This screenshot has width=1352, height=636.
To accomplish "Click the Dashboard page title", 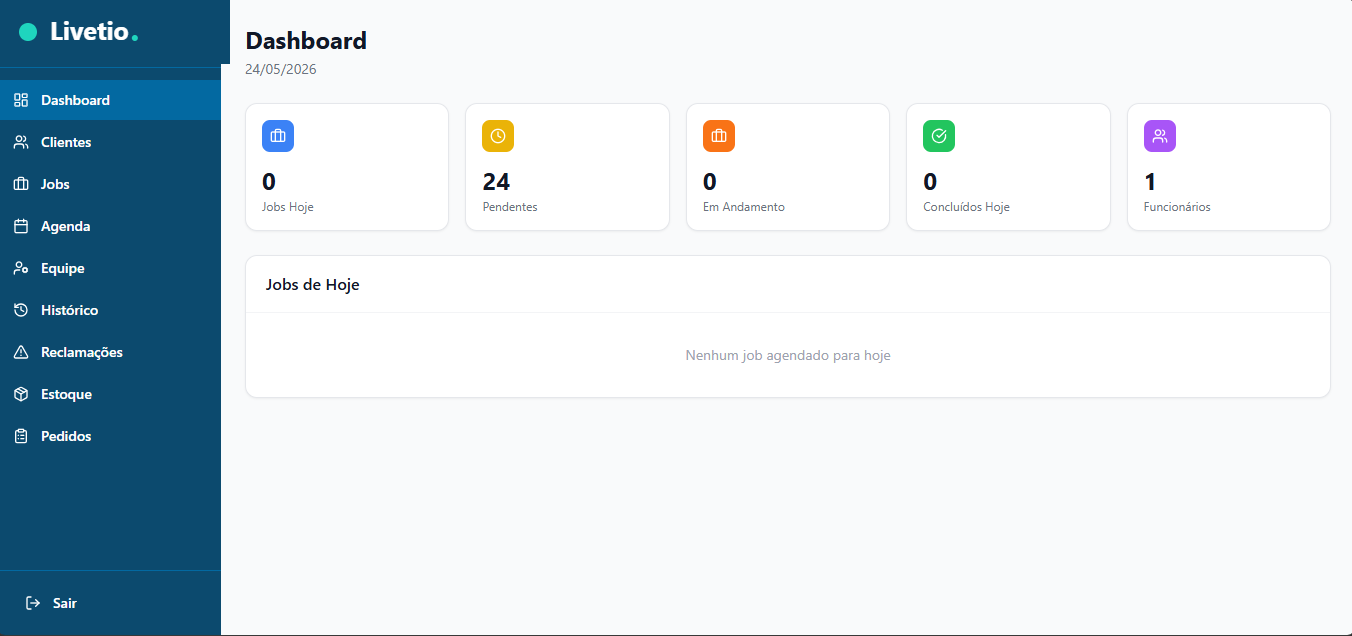I will pos(306,41).
